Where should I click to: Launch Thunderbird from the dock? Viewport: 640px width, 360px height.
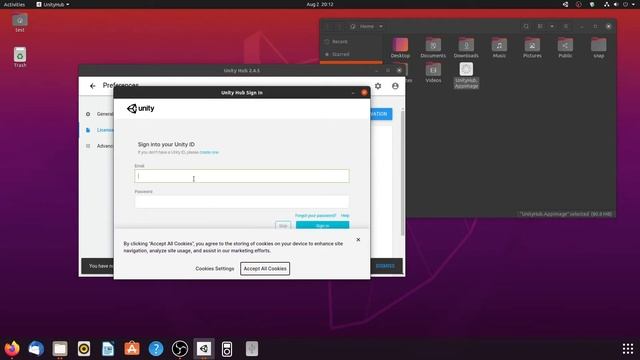pyautogui.click(x=36, y=349)
